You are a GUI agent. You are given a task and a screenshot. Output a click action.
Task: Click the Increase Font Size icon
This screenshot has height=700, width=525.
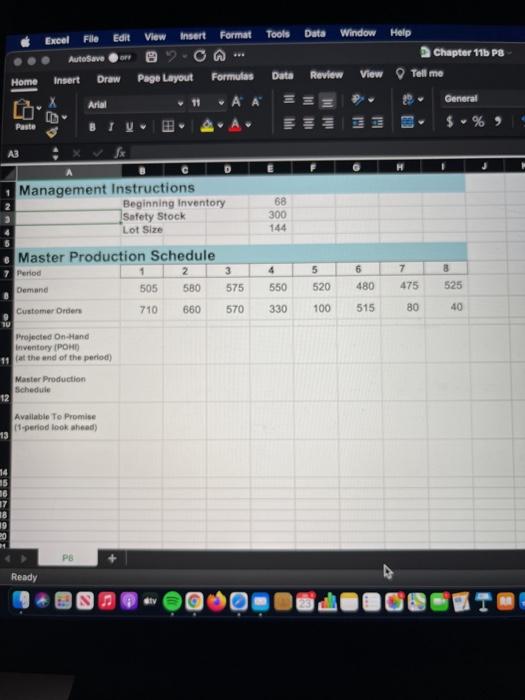click(x=237, y=102)
